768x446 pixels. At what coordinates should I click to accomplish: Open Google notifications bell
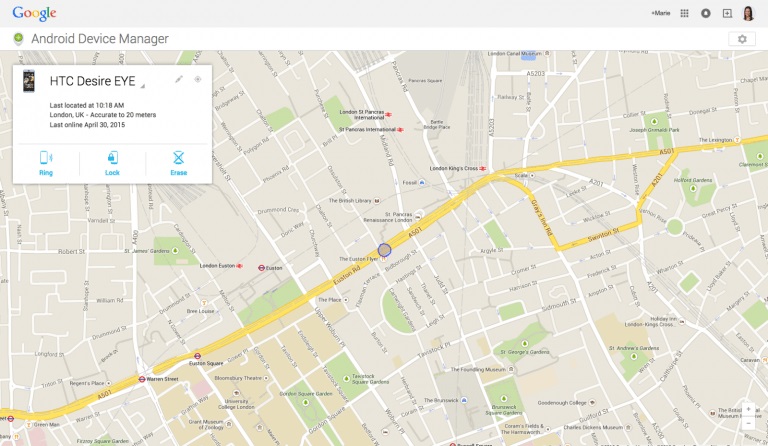pyautogui.click(x=706, y=13)
